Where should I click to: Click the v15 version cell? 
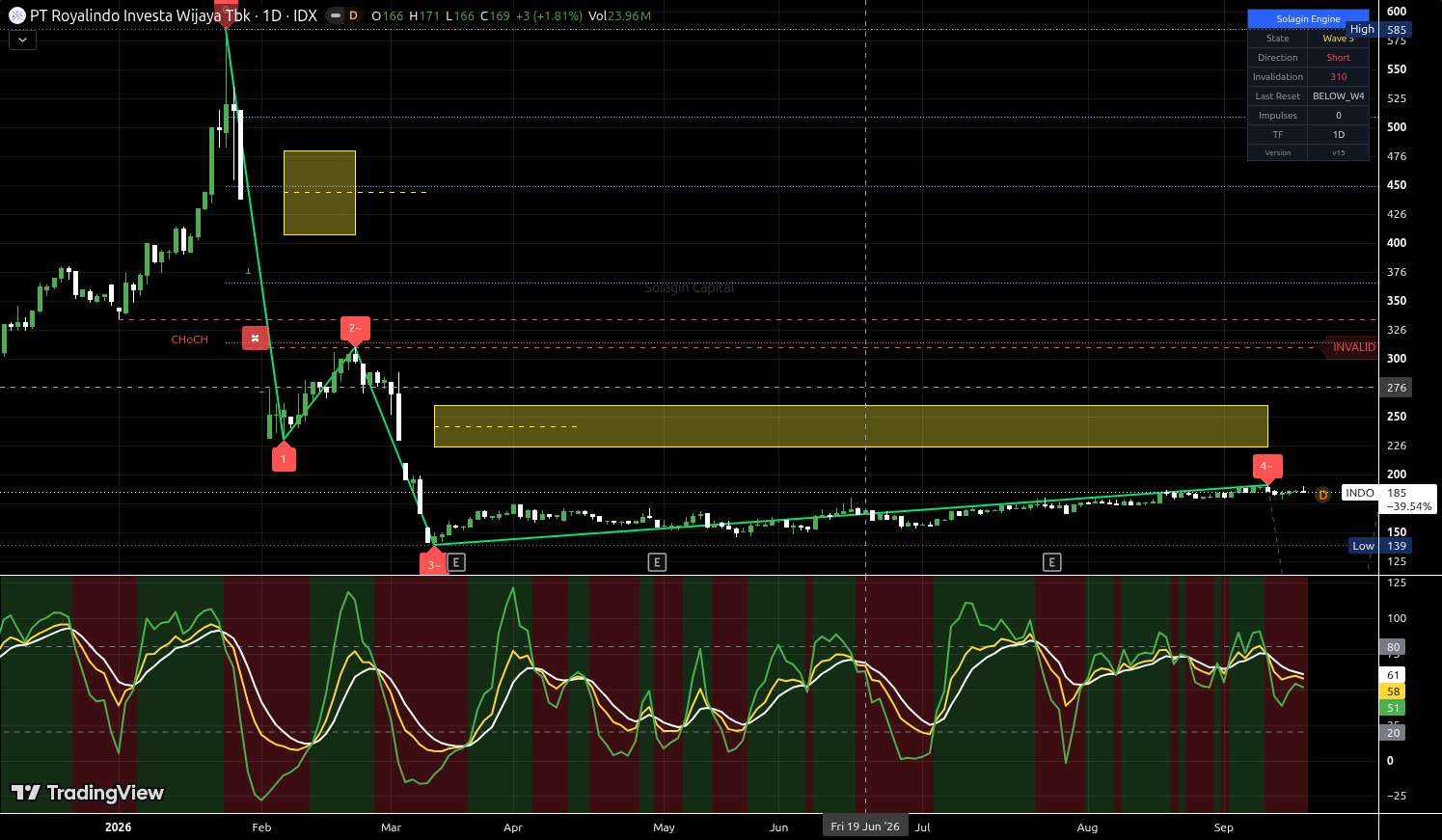[1339, 152]
